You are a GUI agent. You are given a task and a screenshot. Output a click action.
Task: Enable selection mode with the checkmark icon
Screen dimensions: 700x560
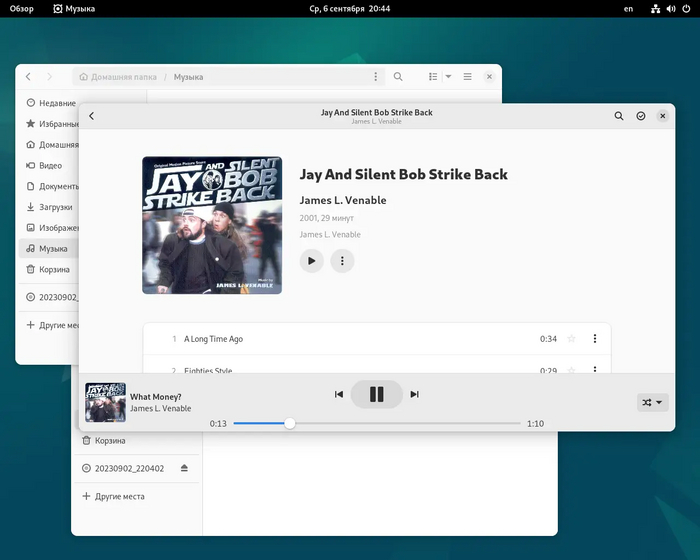coord(641,116)
